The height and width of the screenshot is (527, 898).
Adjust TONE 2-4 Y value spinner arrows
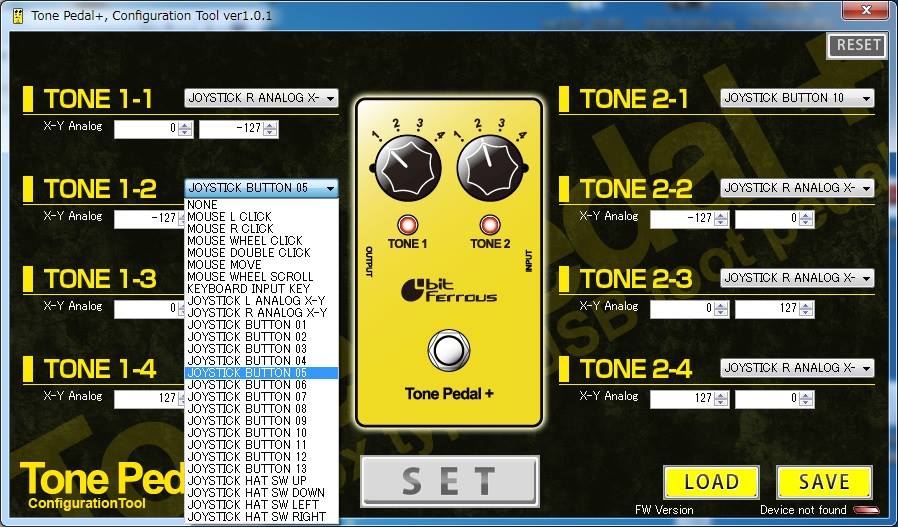[806, 399]
